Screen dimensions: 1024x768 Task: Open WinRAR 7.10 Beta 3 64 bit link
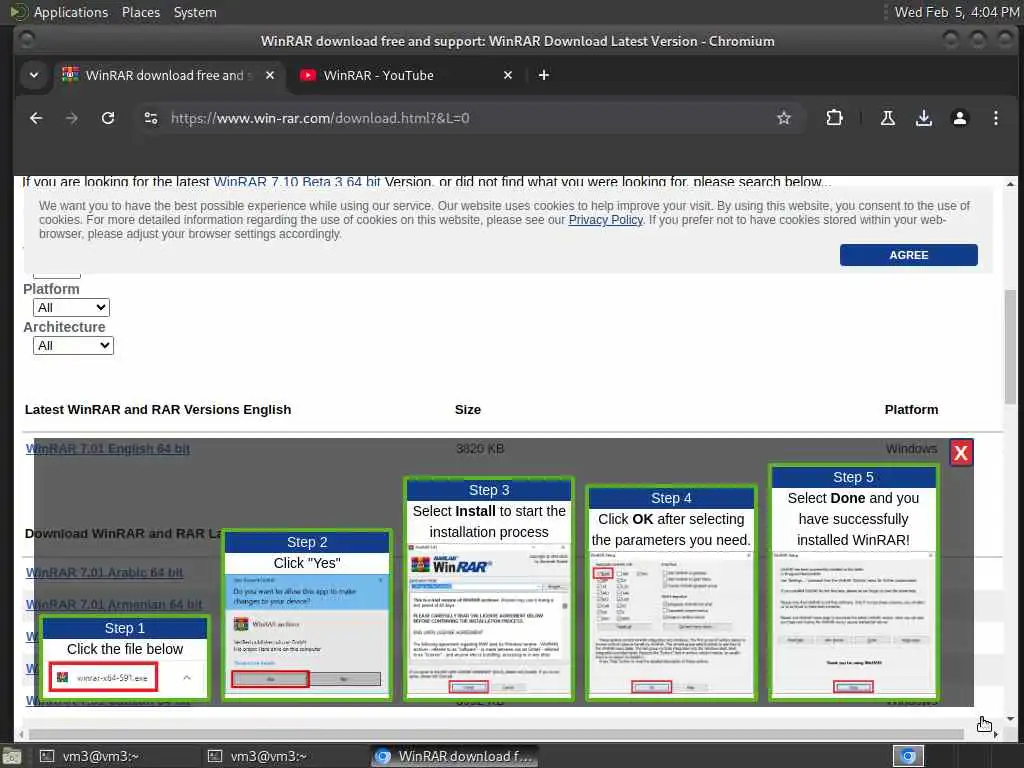point(297,182)
